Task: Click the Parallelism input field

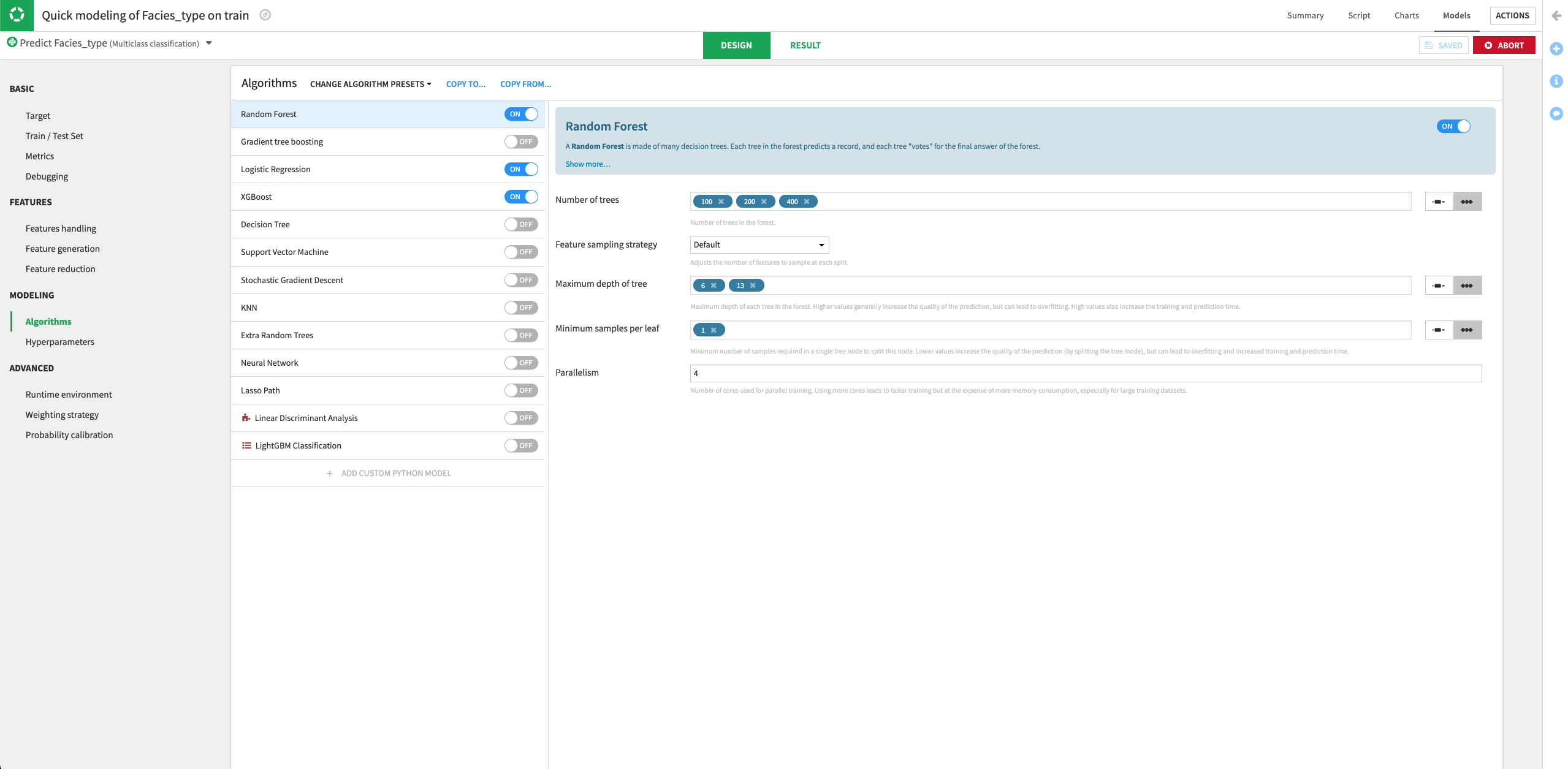Action: [x=1085, y=373]
